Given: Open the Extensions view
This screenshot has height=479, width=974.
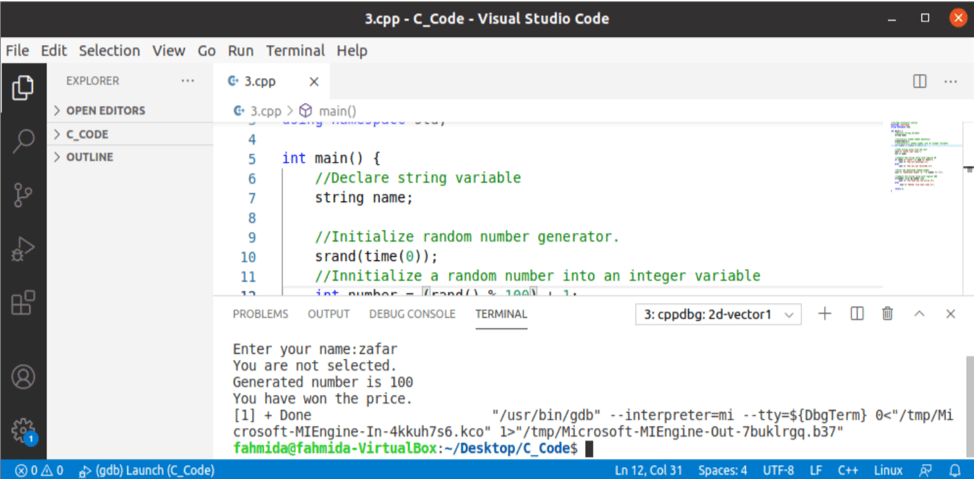Looking at the screenshot, I should pos(23,303).
